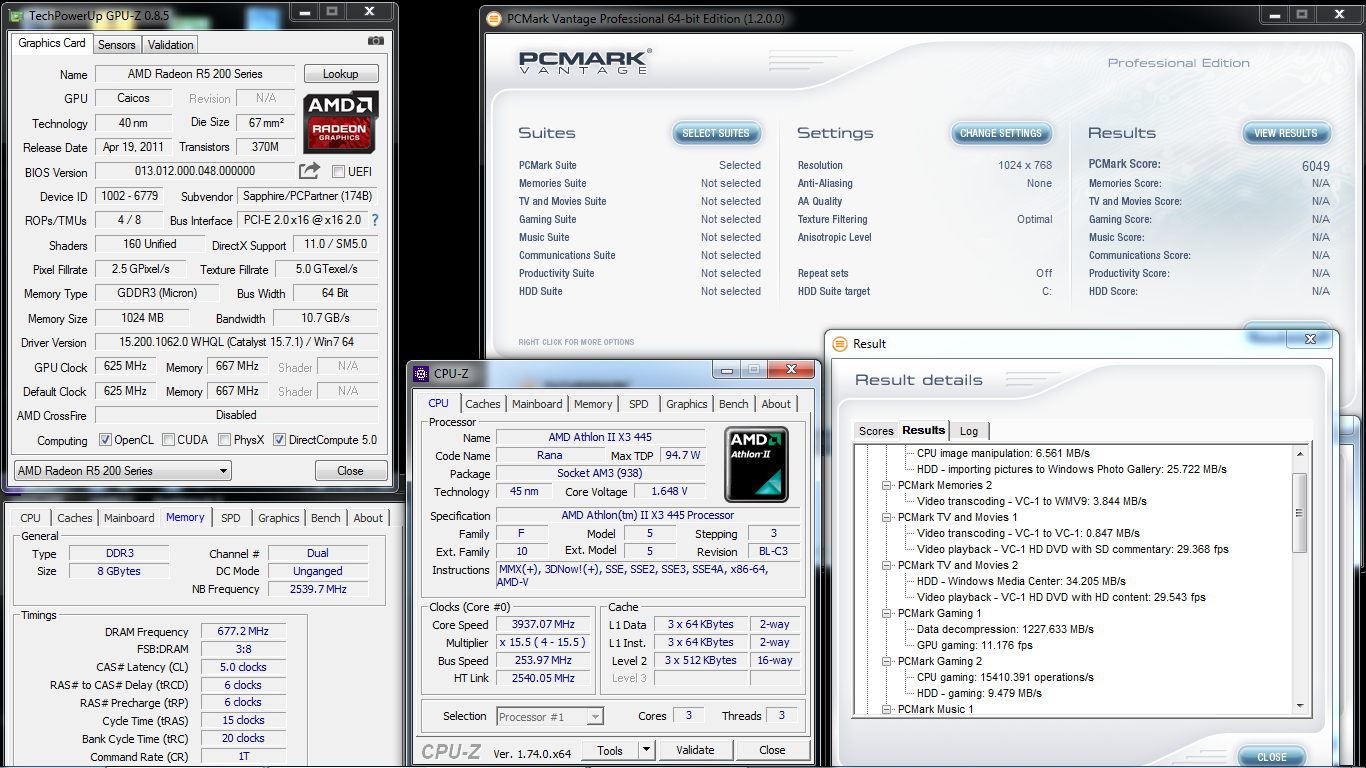Click the Bus Interface question mark icon
Image resolution: width=1366 pixels, height=768 pixels.
(x=375, y=220)
